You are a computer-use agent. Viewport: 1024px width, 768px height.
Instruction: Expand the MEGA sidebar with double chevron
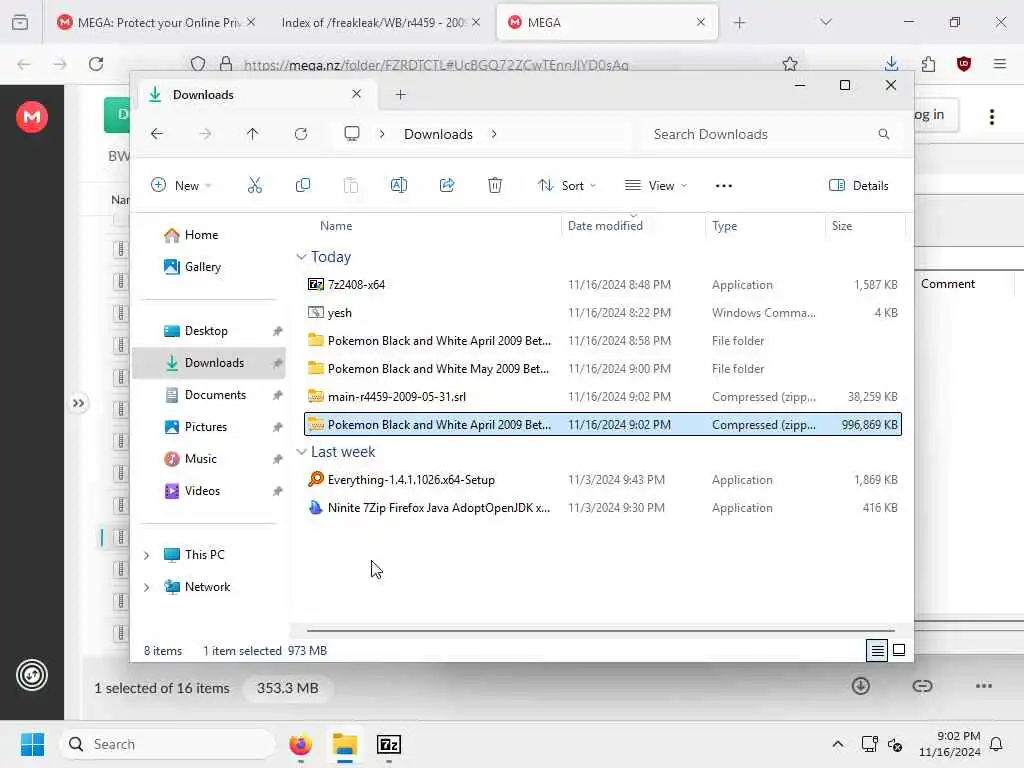(x=78, y=403)
